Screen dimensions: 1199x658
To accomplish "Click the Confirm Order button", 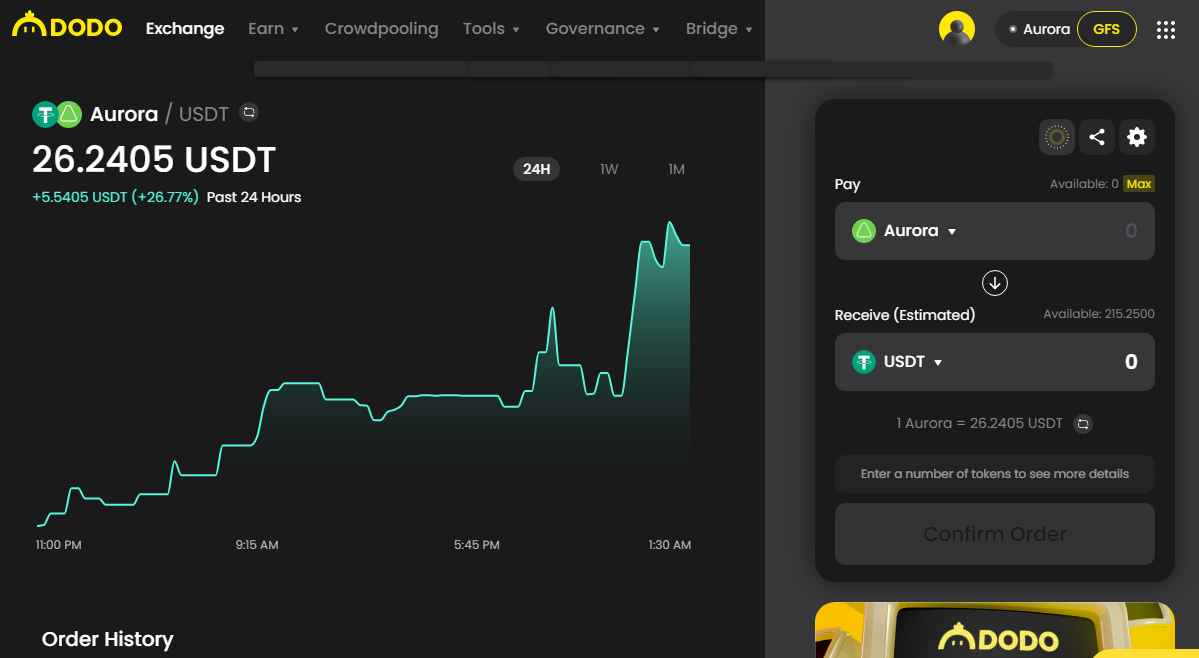I will click(994, 534).
